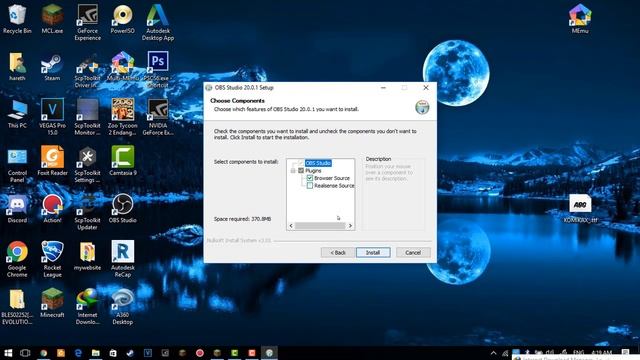
Task: Click the 'Realsense Source' label in the tree
Action: click(x=334, y=186)
